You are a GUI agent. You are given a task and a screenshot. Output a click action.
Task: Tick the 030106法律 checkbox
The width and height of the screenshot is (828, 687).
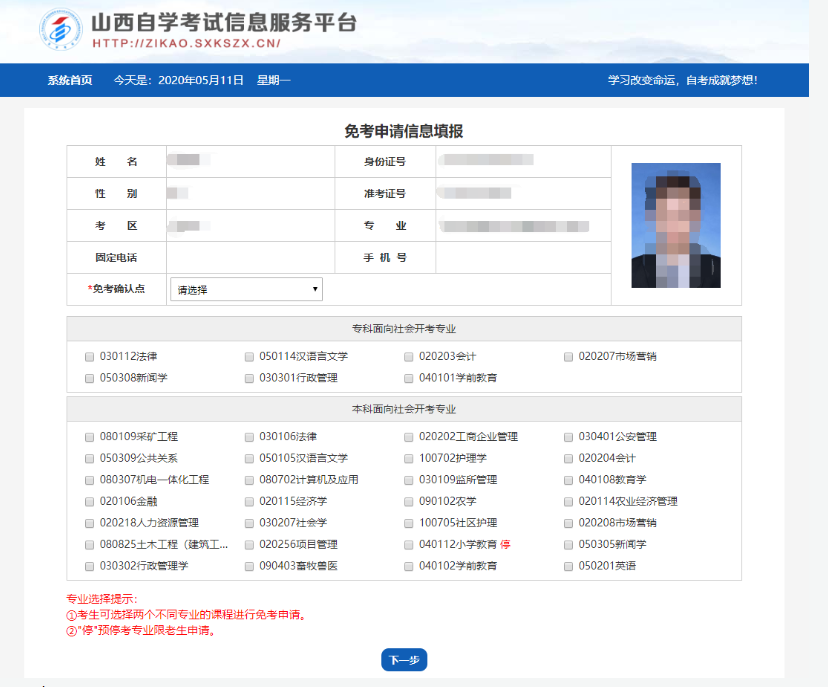249,437
